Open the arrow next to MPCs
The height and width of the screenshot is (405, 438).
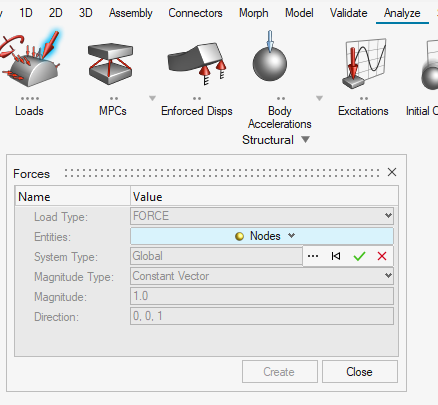click(x=152, y=98)
